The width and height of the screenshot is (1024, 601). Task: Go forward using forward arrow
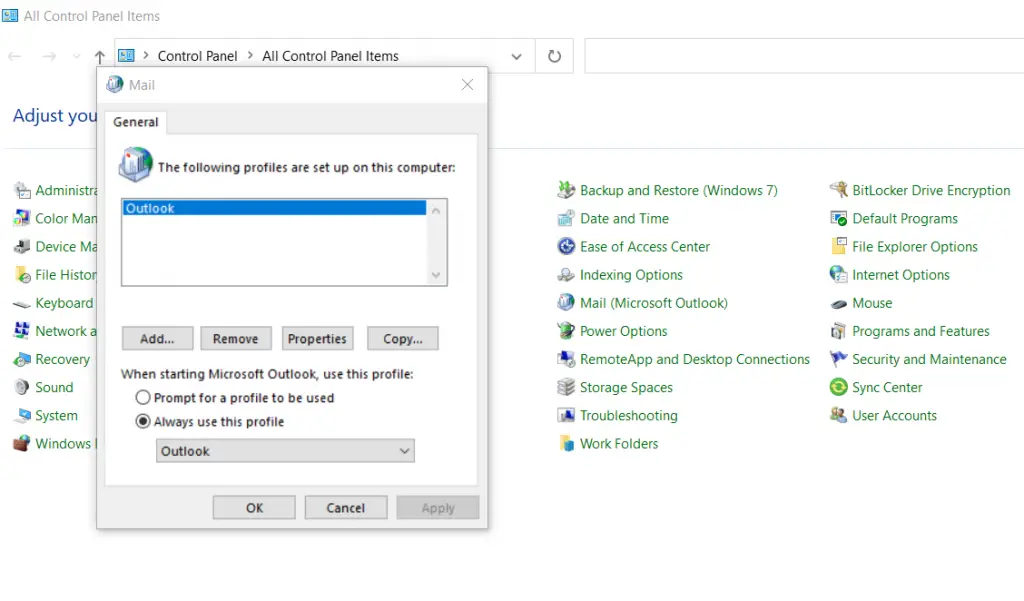[x=49, y=57]
